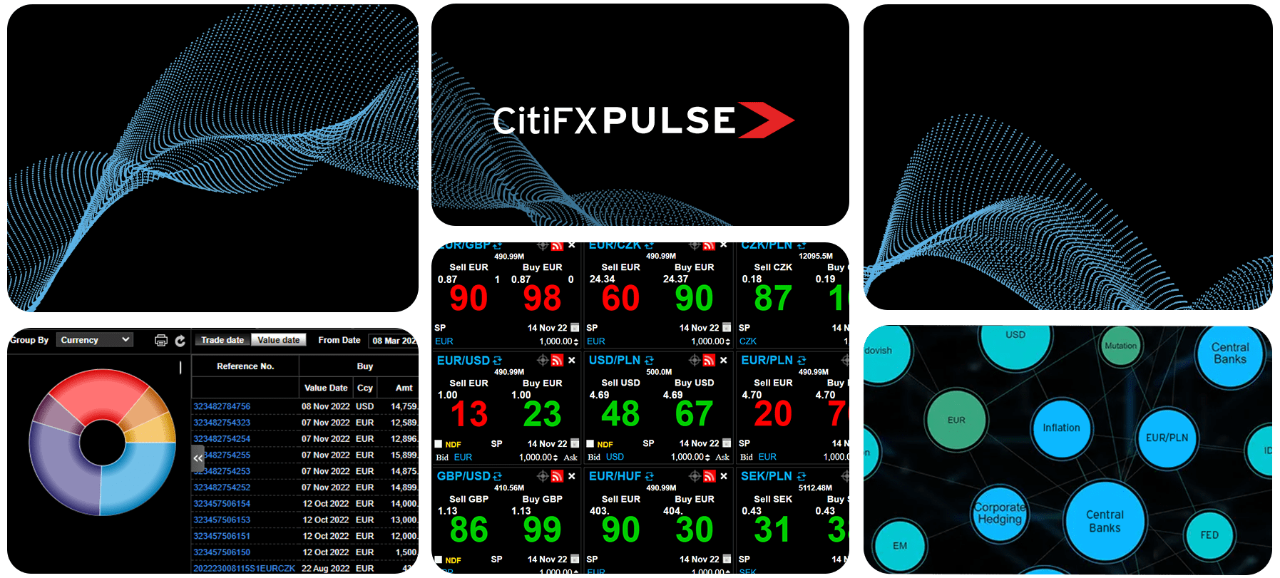The image size is (1280, 578).
Task: Sort by Ccy column header
Action: (x=365, y=388)
